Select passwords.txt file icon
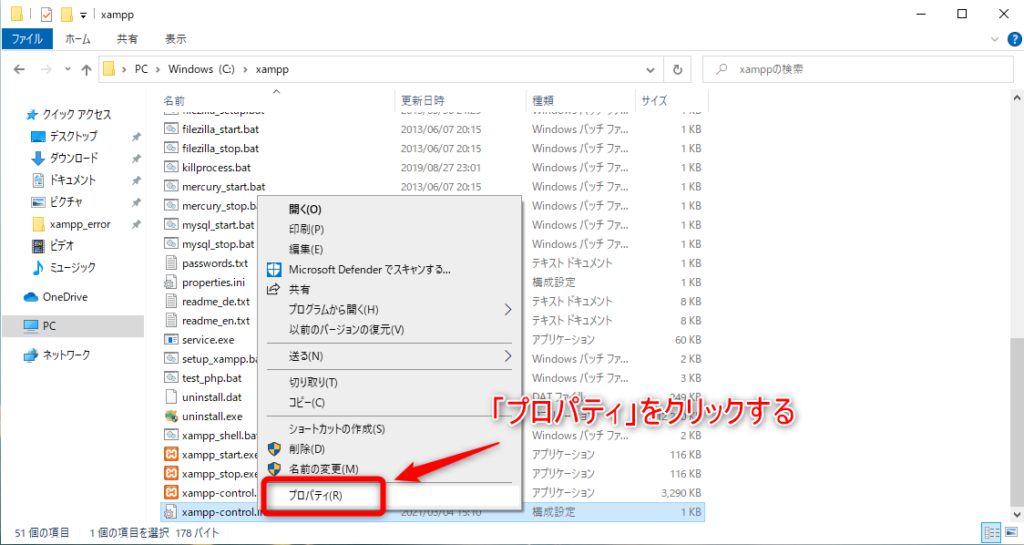Screen dimensions: 1024x545 171,263
